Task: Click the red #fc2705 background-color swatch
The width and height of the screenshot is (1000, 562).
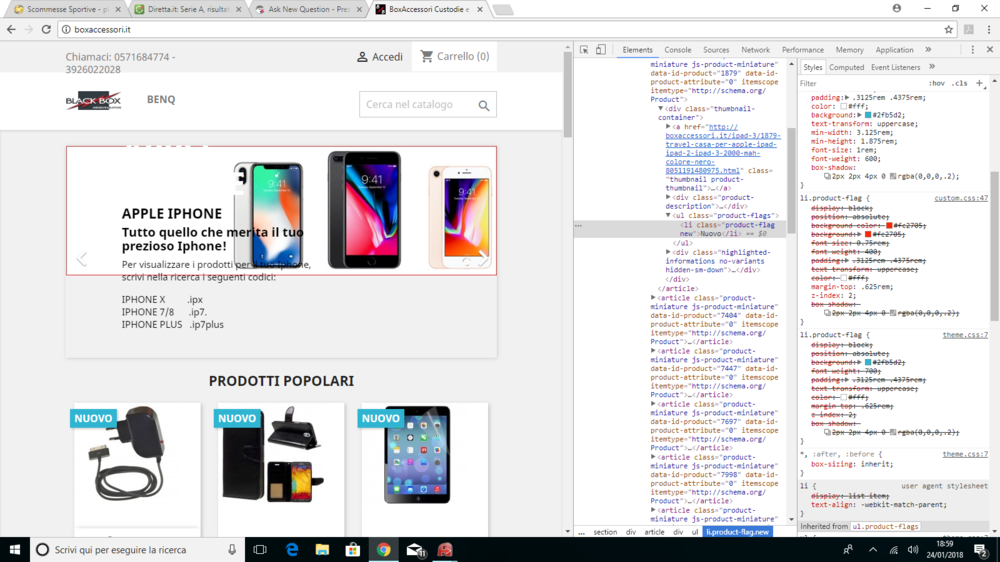Action: click(889, 225)
